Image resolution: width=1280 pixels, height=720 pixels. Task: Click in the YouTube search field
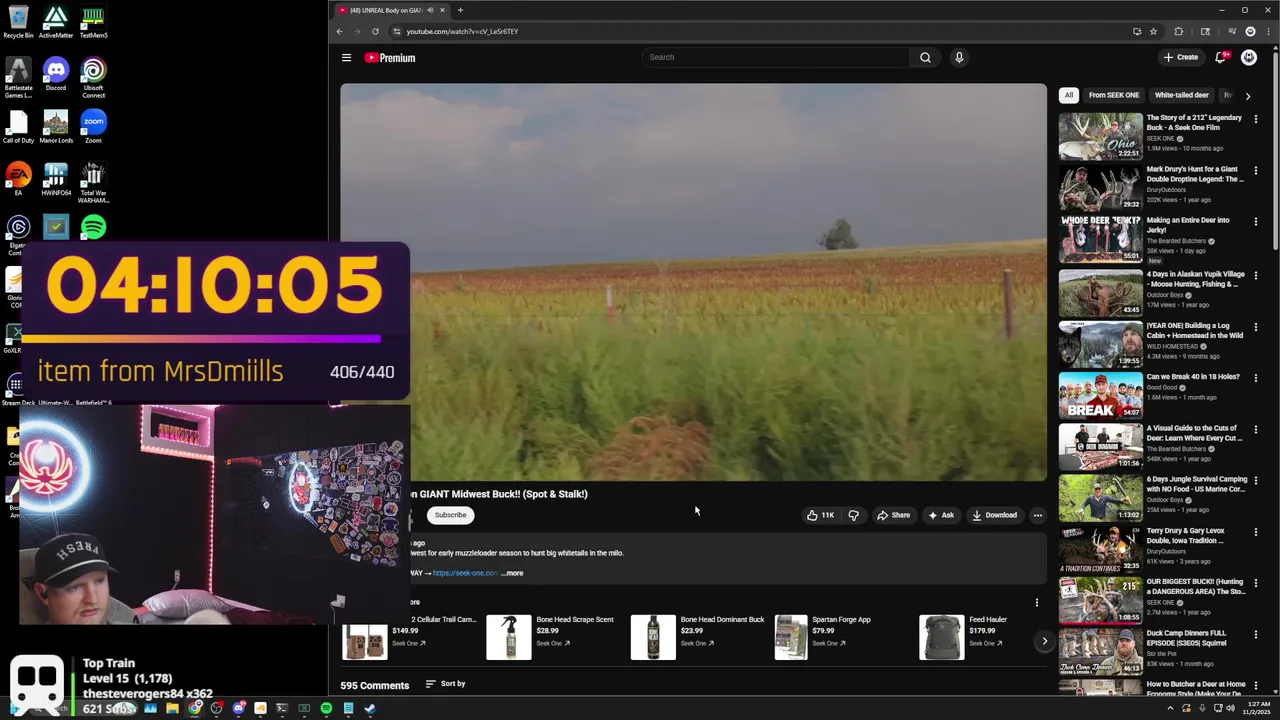point(775,57)
